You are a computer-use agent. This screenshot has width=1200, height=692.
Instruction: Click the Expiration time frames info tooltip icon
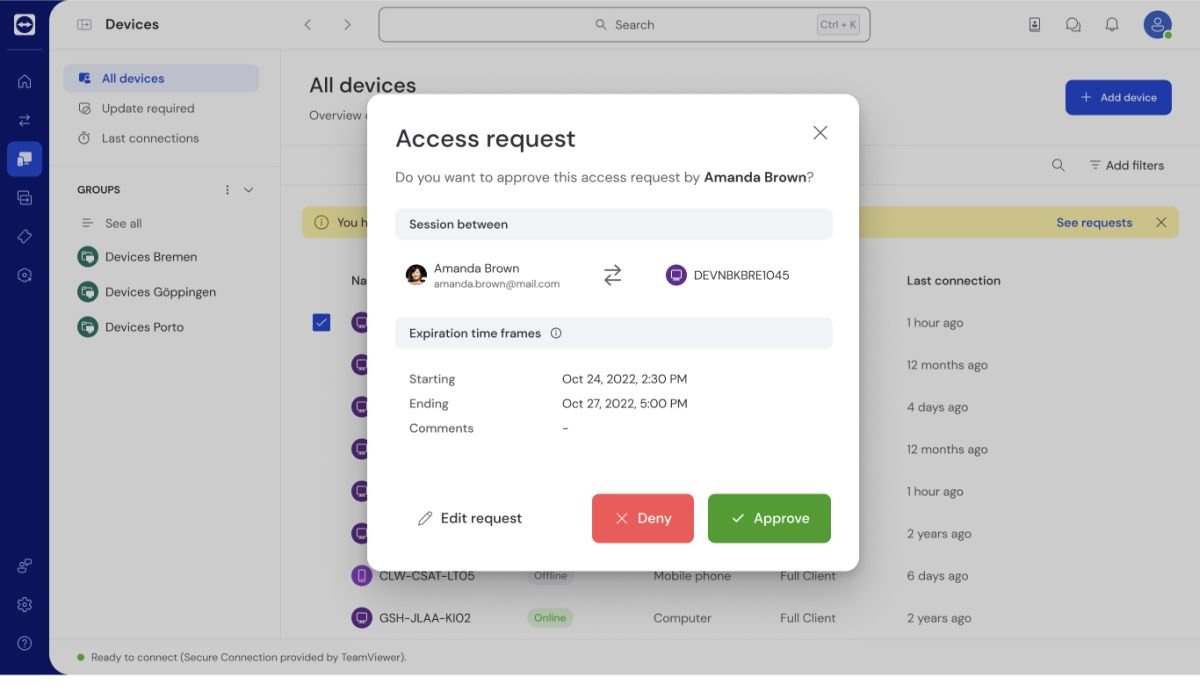pyautogui.click(x=556, y=333)
